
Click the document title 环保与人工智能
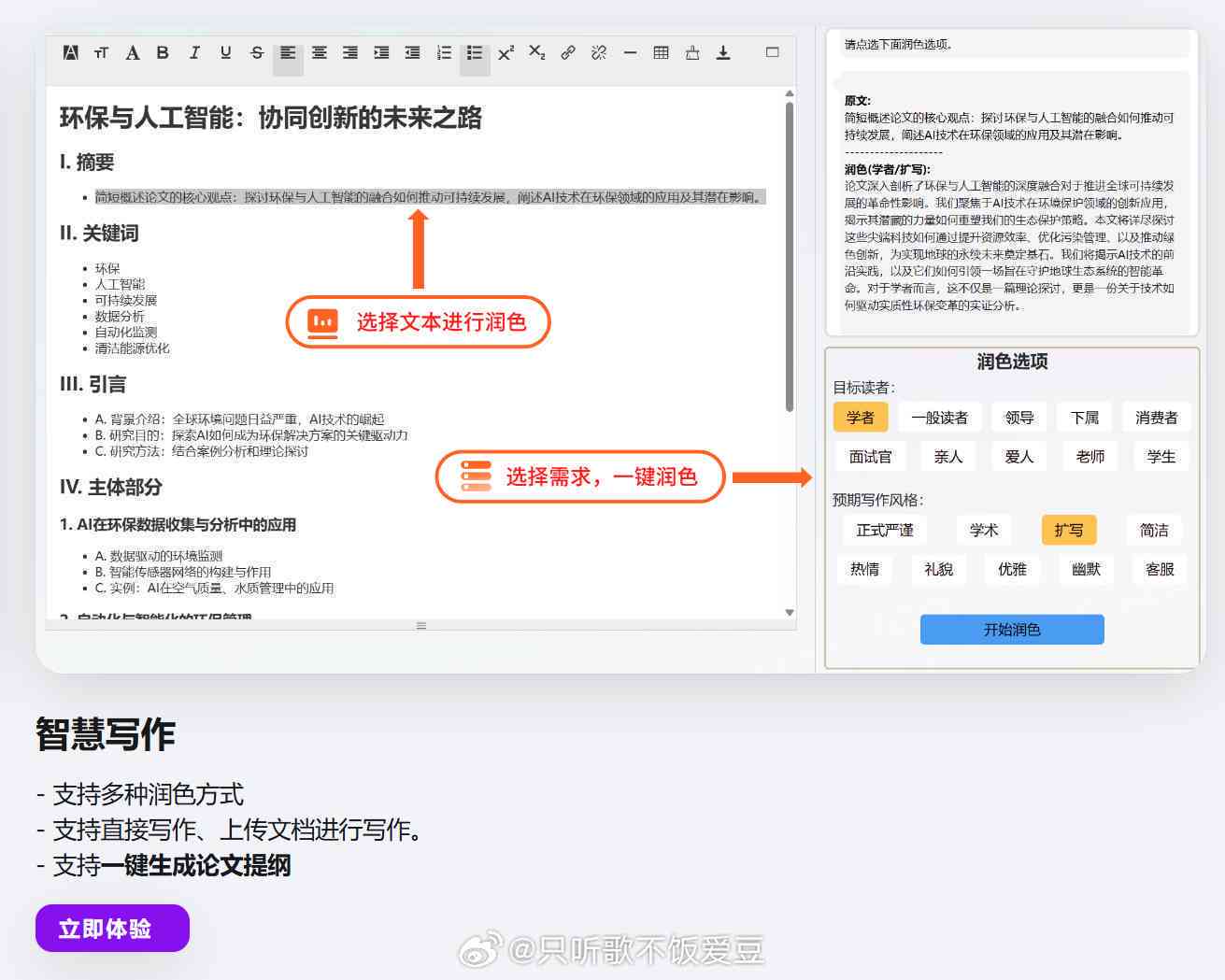pos(270,118)
